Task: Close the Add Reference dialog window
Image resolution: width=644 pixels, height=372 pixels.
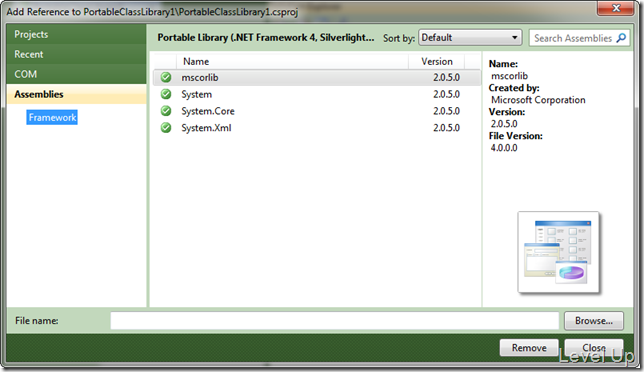Action: (616, 8)
